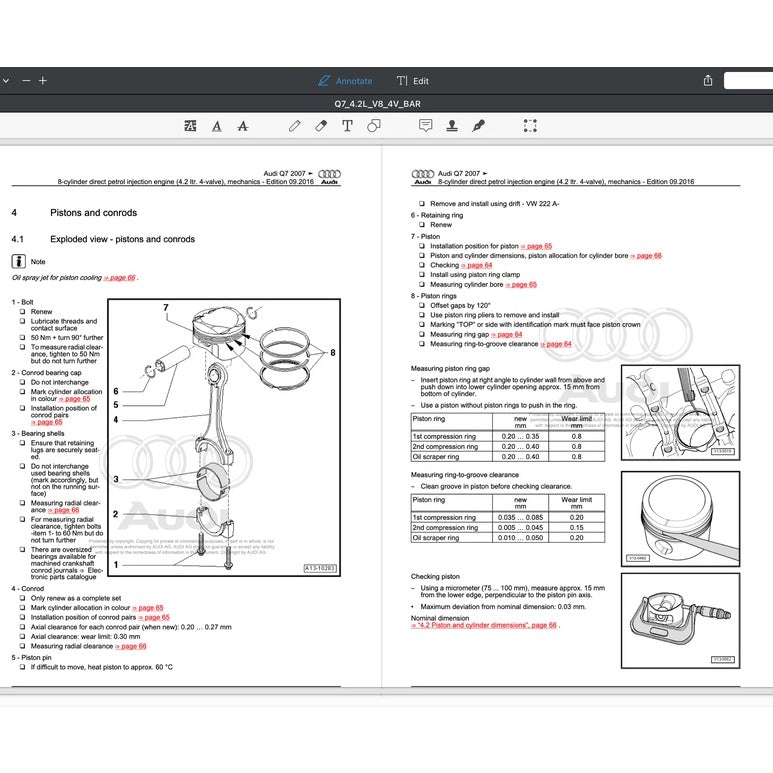Click the share export icon
The width and height of the screenshot is (773, 773).
click(708, 81)
